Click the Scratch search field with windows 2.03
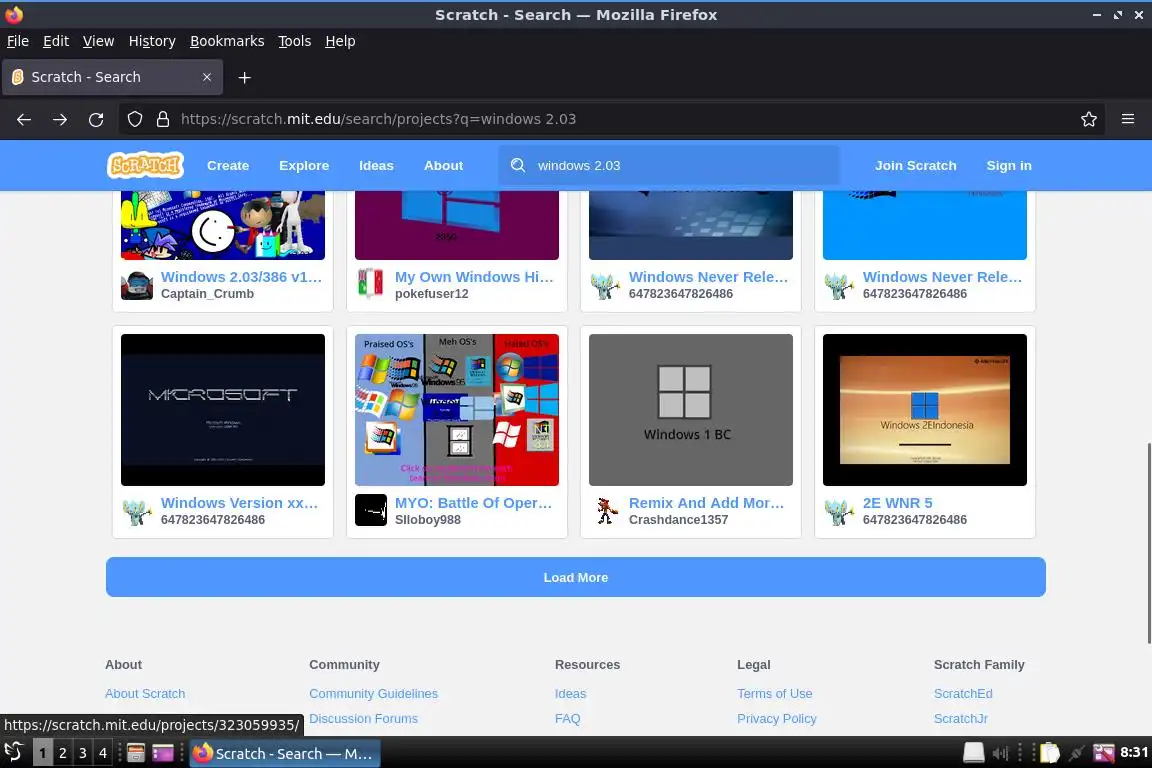 pos(669,165)
